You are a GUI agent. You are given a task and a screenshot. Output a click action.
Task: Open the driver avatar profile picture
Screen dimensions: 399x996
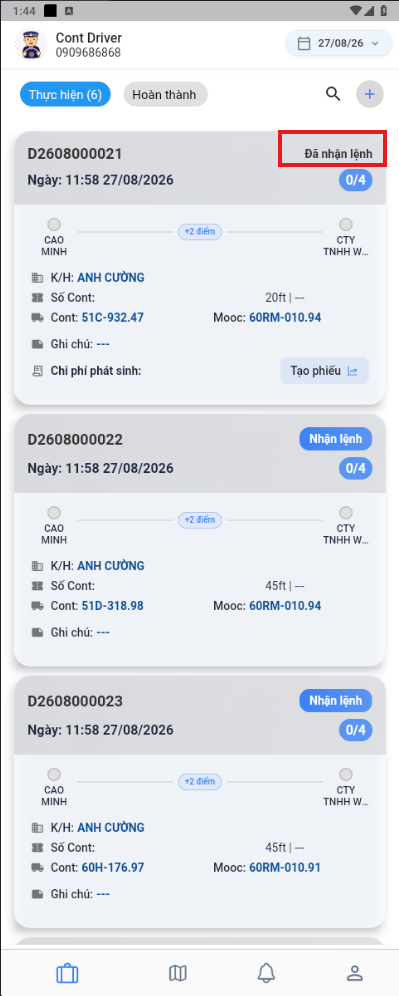(29, 44)
